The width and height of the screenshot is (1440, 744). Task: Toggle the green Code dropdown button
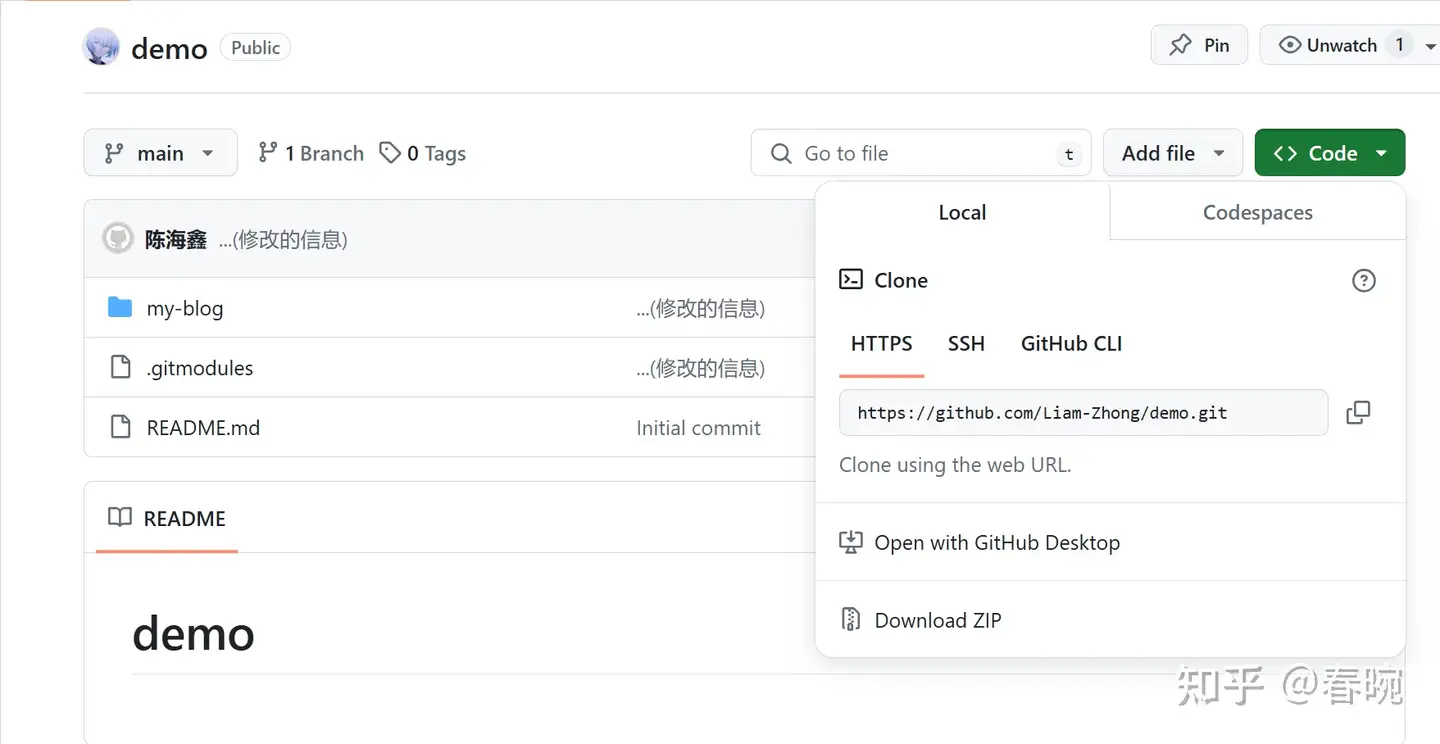tap(1329, 153)
